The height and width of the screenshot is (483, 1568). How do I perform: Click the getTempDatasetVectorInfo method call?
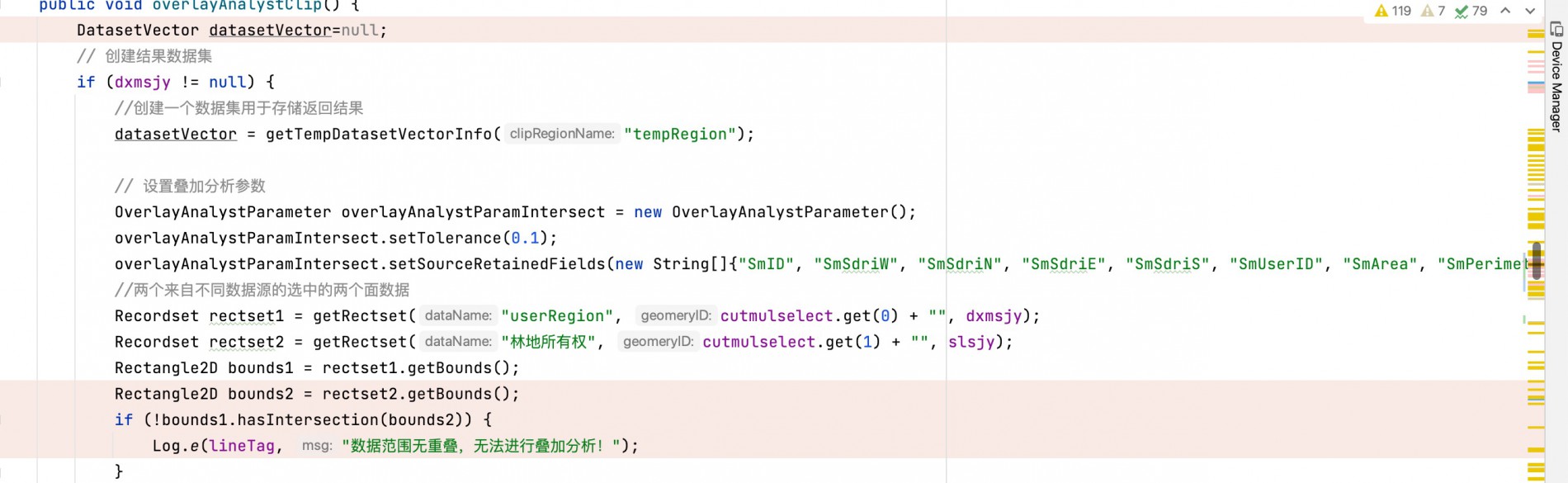click(x=379, y=134)
